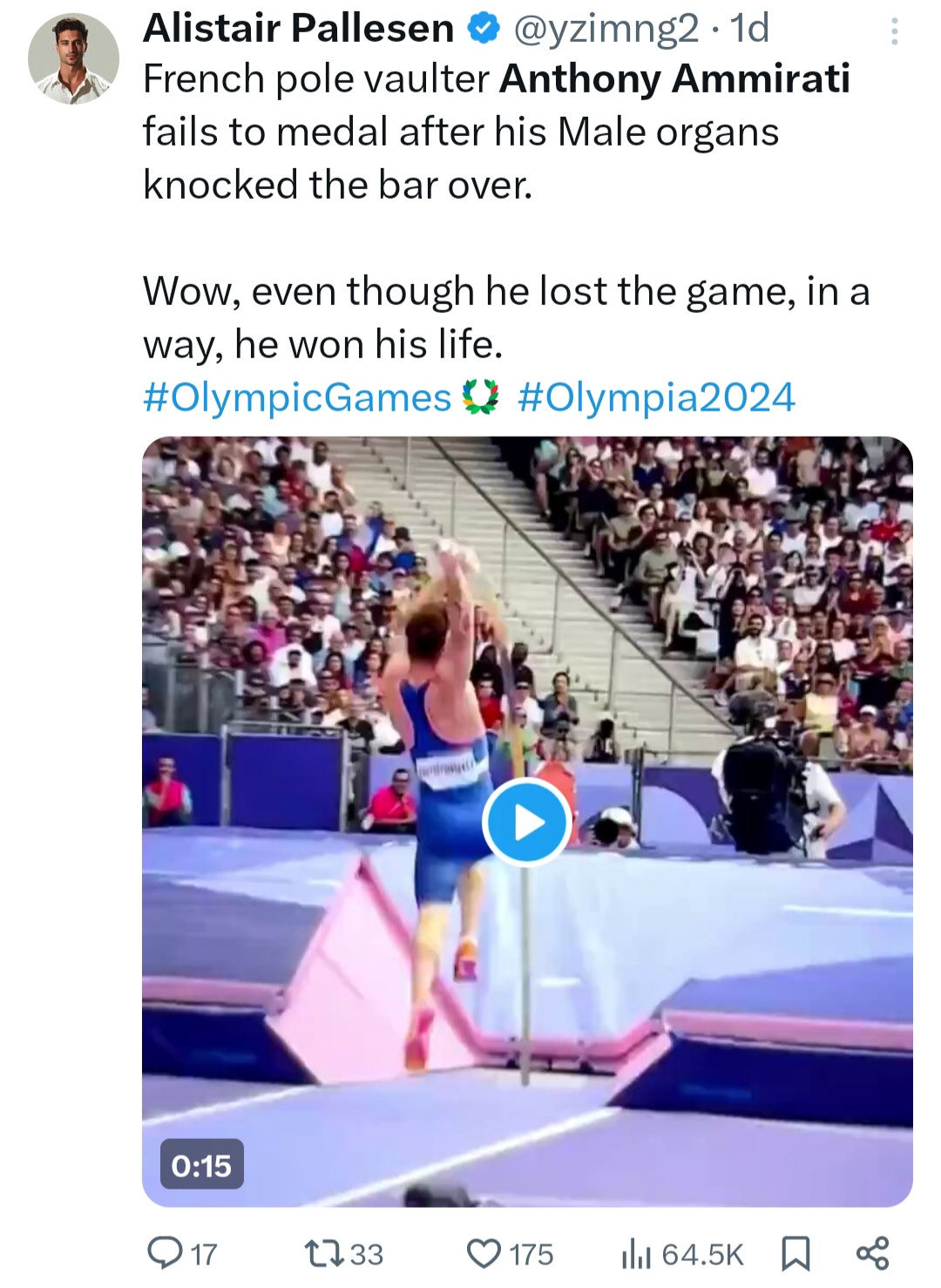Click the 1d timestamp of the post
The height and width of the screenshot is (1288, 941).
pos(749,29)
